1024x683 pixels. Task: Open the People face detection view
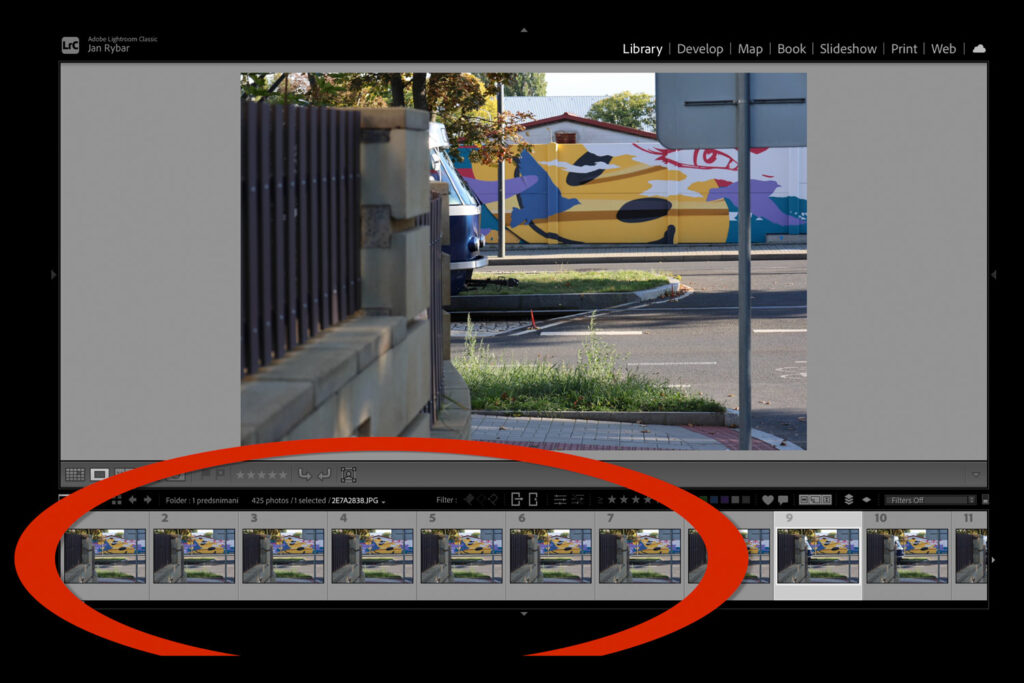(349, 474)
